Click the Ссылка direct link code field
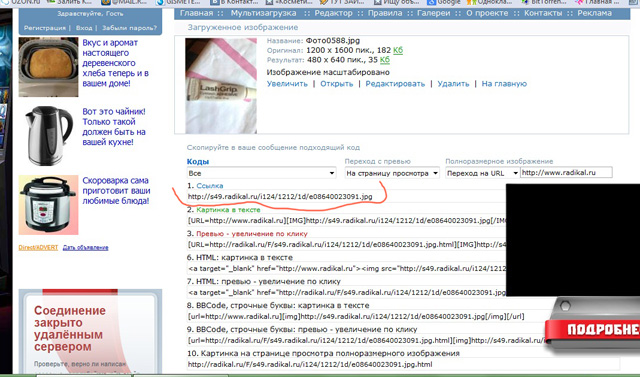 (346, 197)
